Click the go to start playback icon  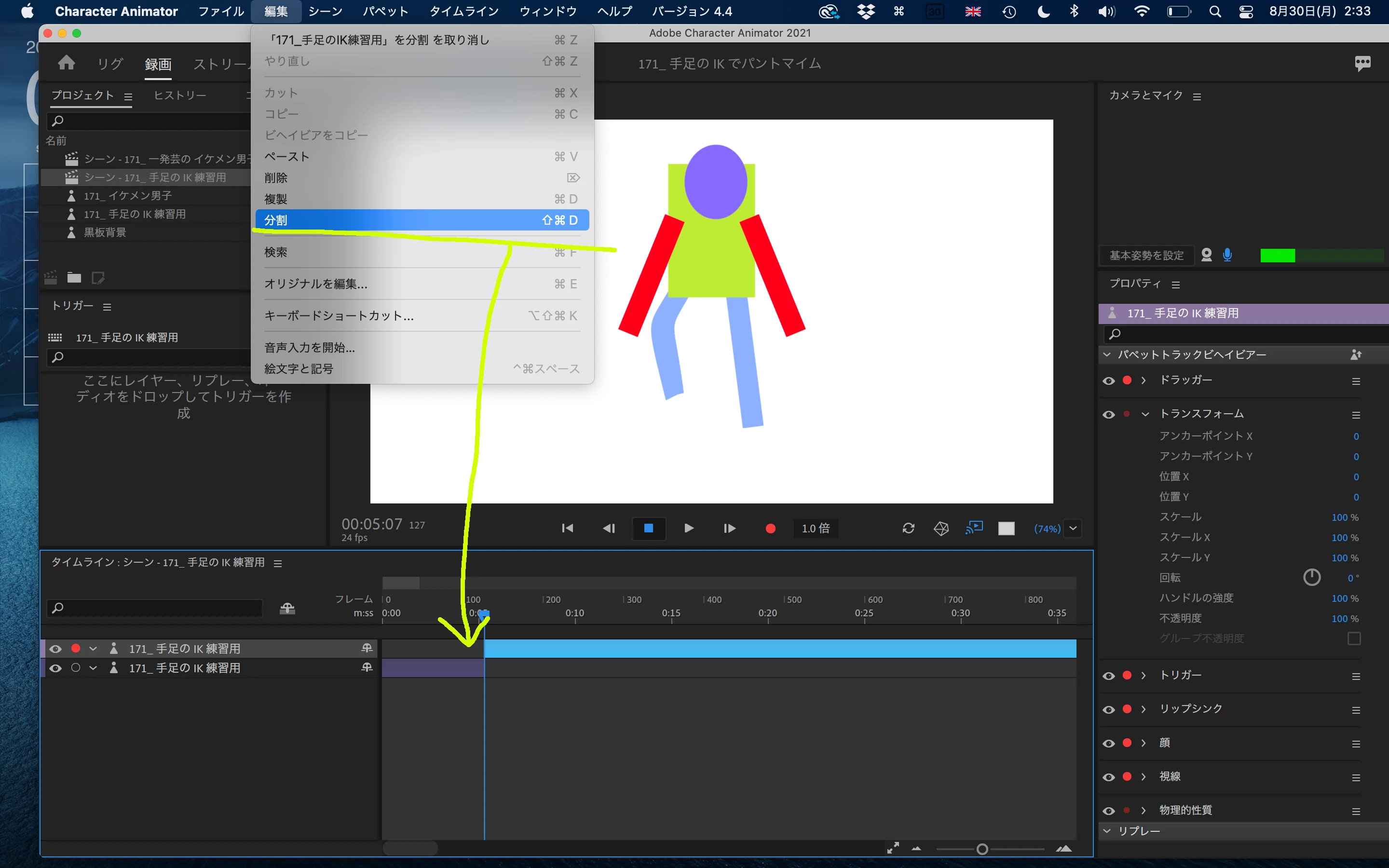click(x=567, y=528)
